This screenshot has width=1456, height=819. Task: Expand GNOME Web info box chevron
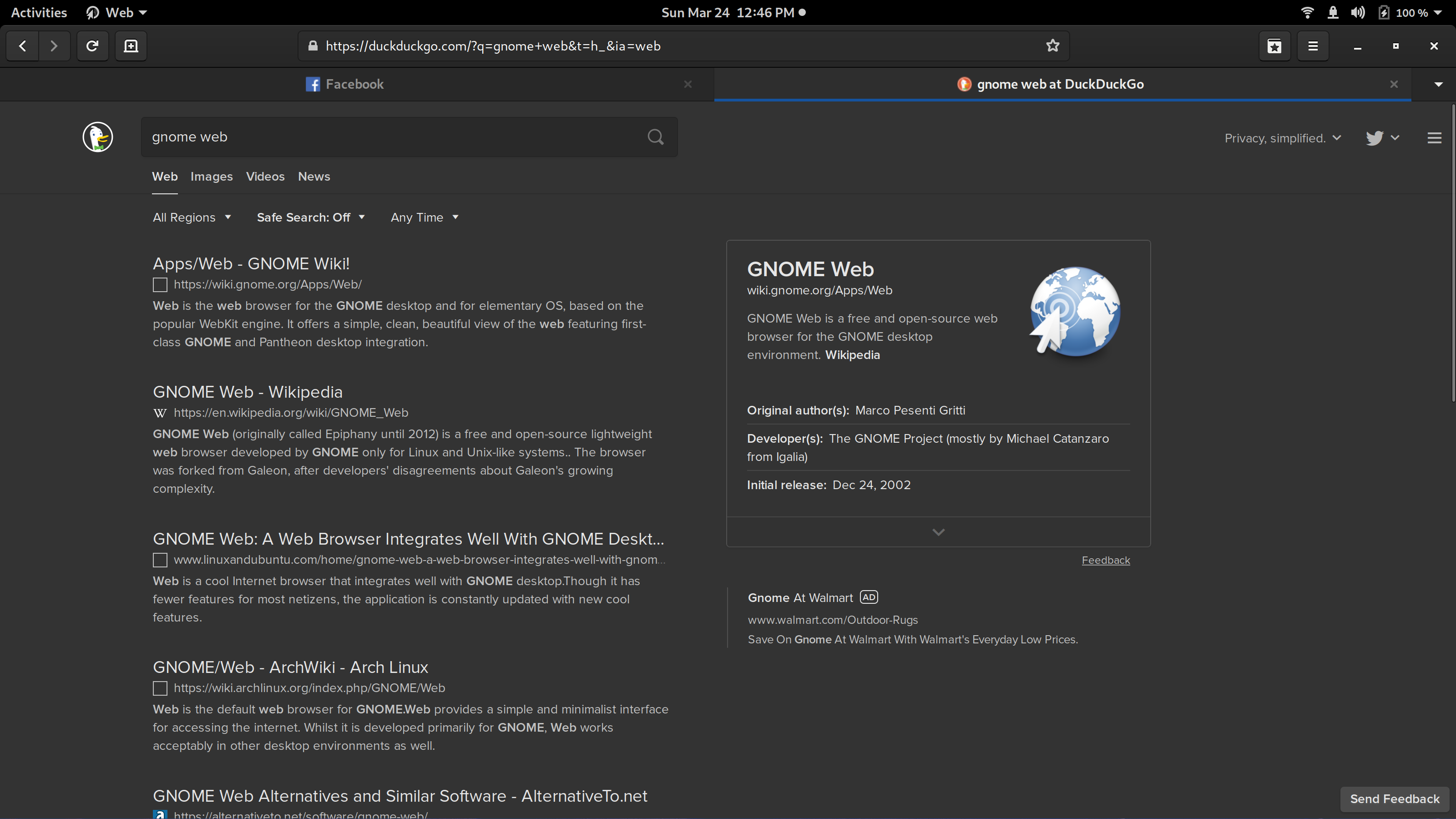[938, 532]
